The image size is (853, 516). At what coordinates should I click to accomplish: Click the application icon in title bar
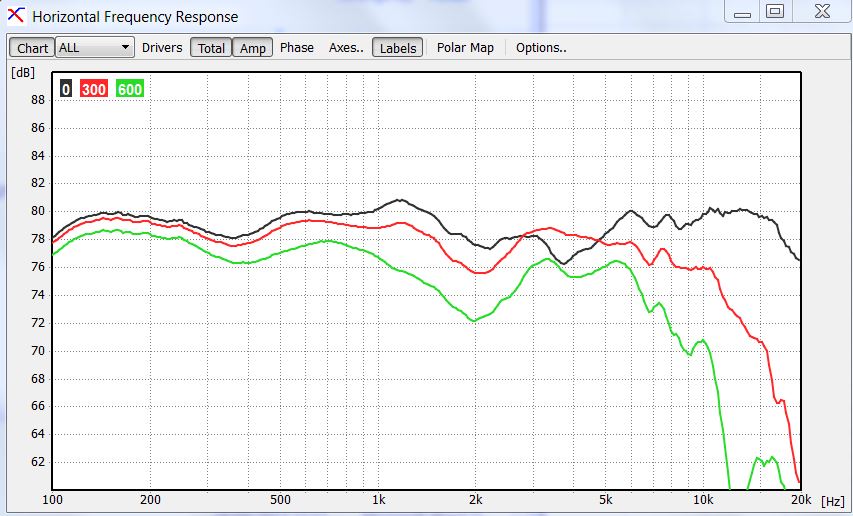coord(16,16)
